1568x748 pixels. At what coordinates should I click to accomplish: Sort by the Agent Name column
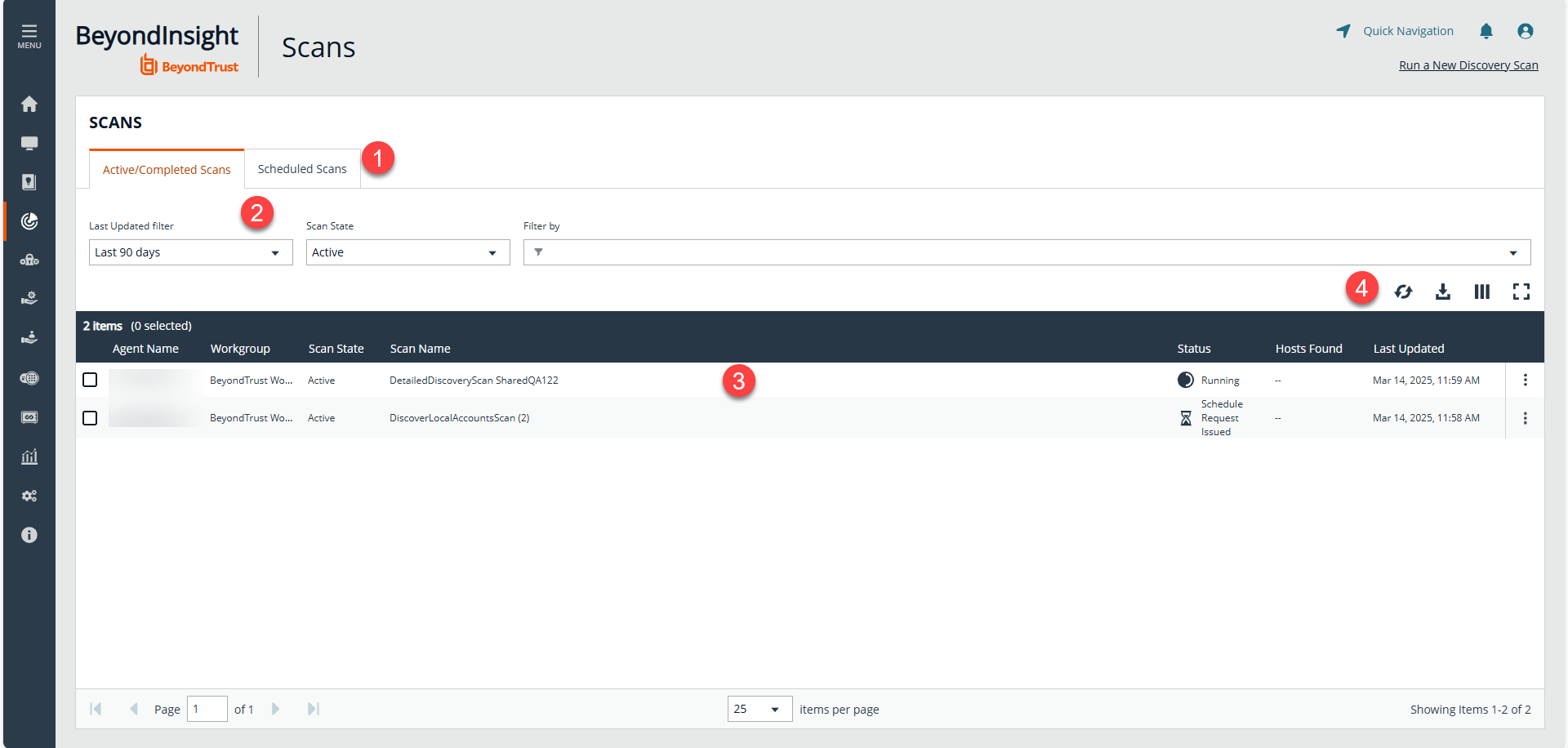point(145,349)
